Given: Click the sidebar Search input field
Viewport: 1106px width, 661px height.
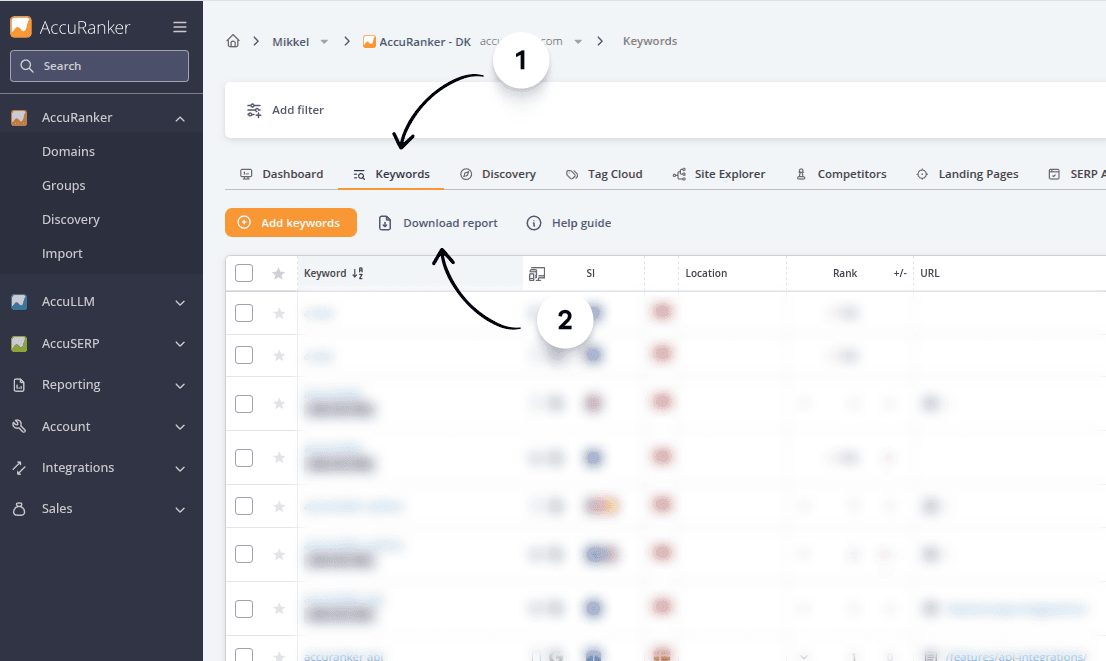Looking at the screenshot, I should 99,66.
